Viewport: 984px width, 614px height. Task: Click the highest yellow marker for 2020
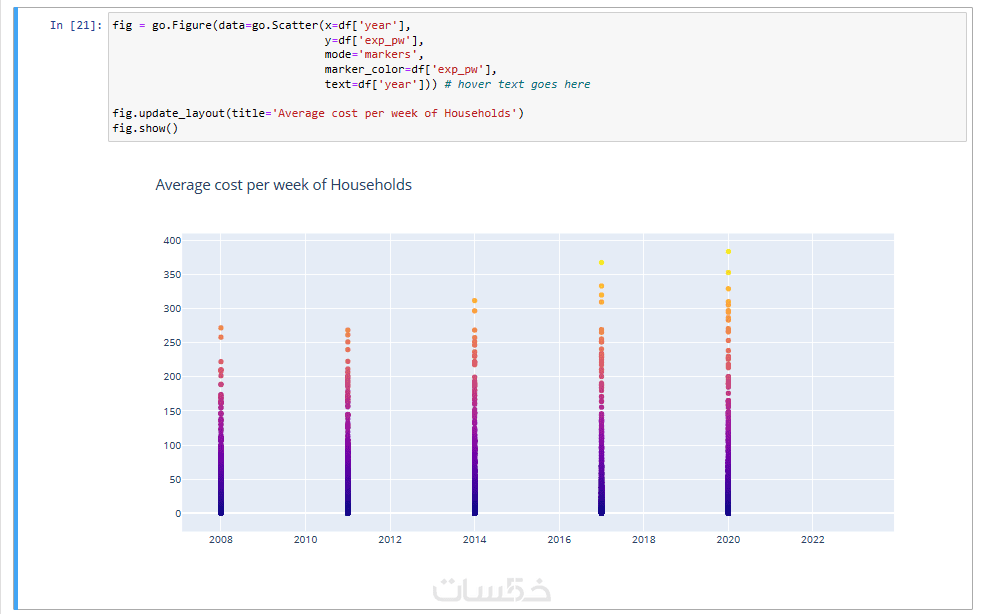tap(728, 252)
